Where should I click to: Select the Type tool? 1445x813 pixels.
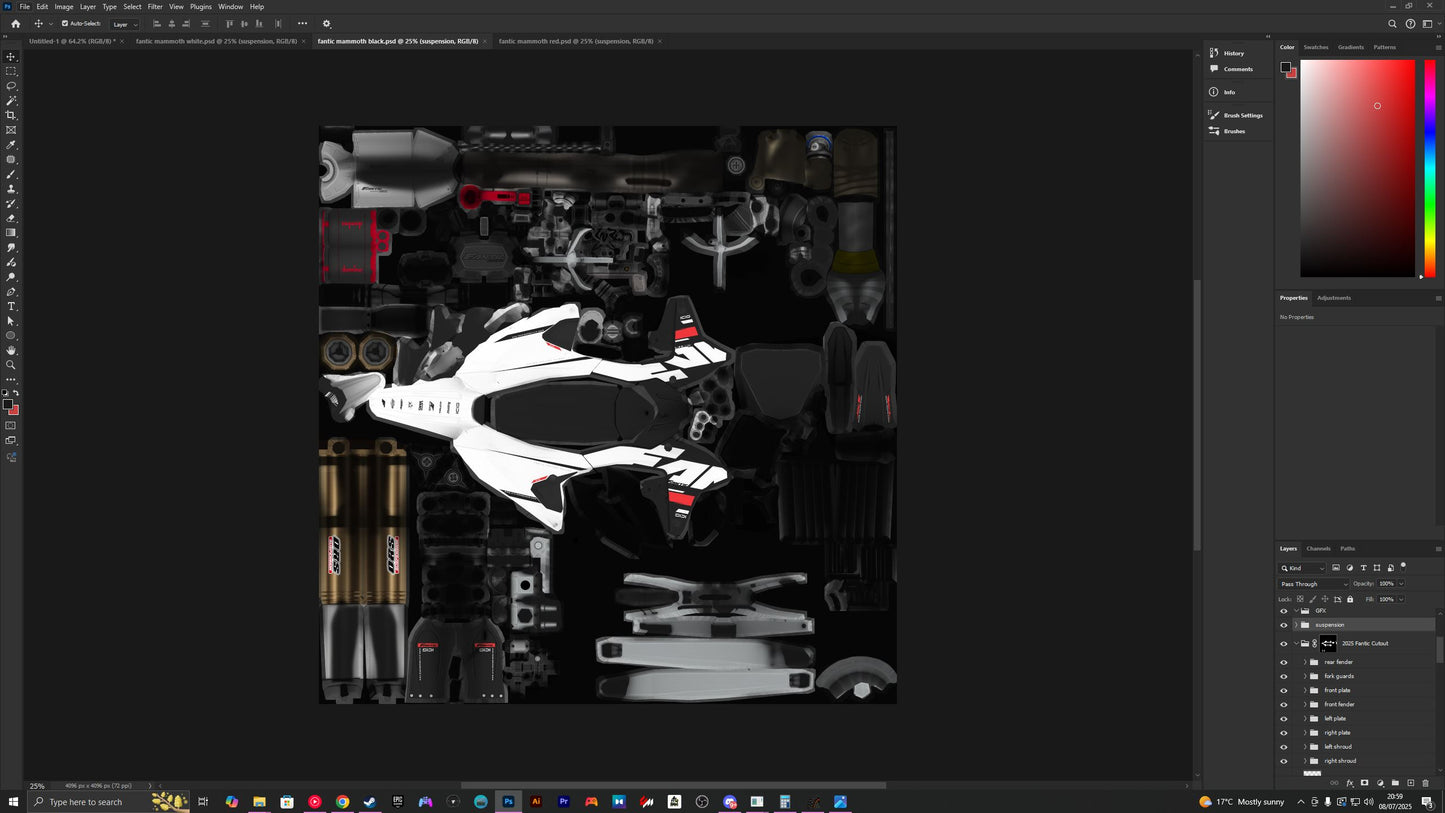pos(11,306)
